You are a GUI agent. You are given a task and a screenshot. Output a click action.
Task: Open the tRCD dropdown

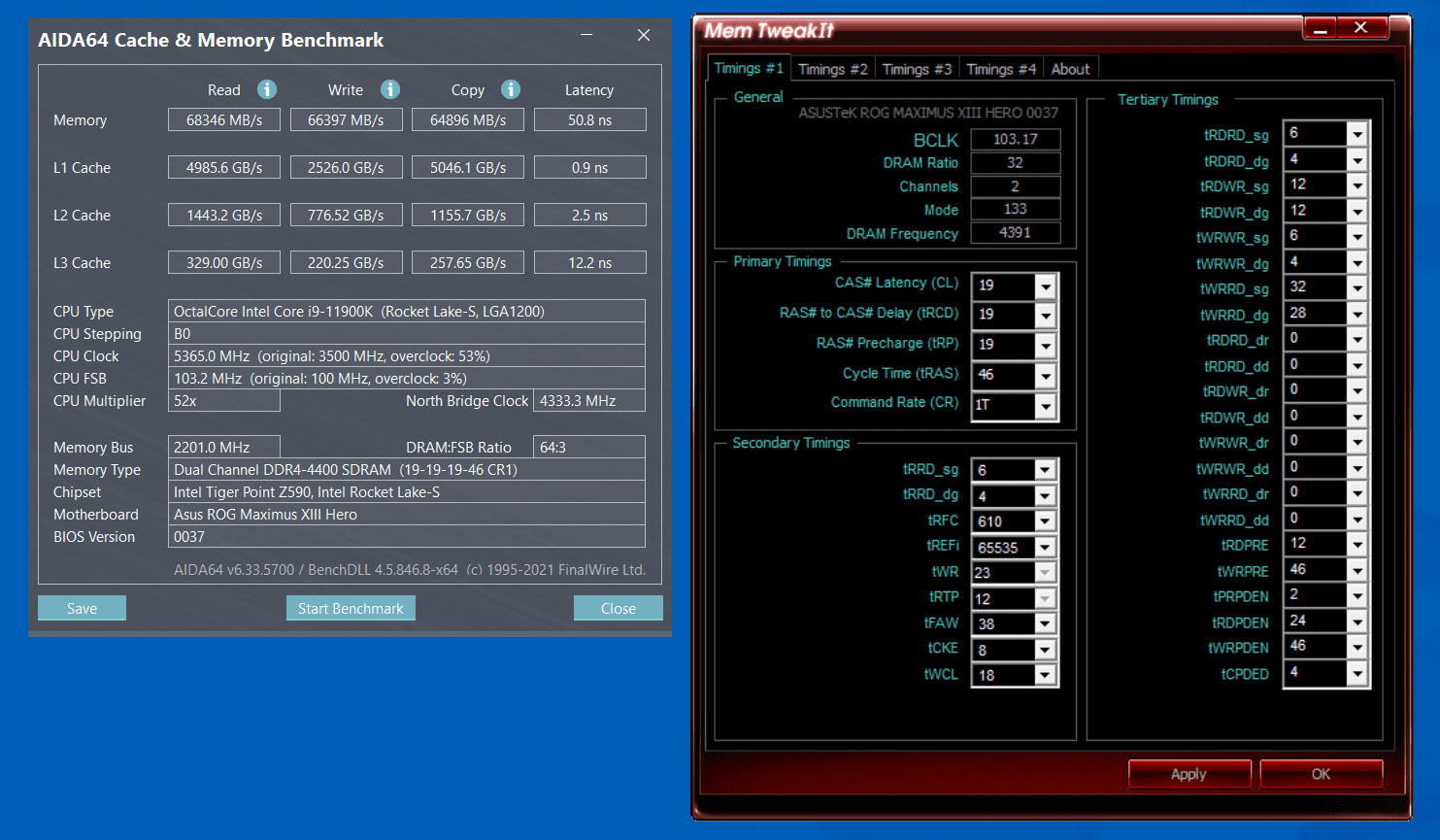click(1045, 316)
